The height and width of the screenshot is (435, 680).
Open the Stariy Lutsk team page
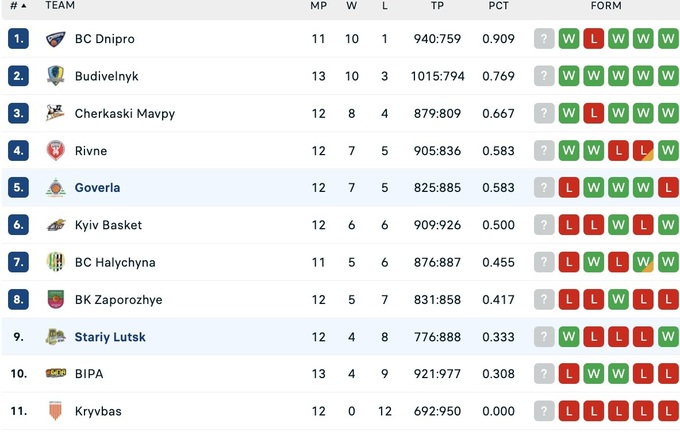coord(110,337)
